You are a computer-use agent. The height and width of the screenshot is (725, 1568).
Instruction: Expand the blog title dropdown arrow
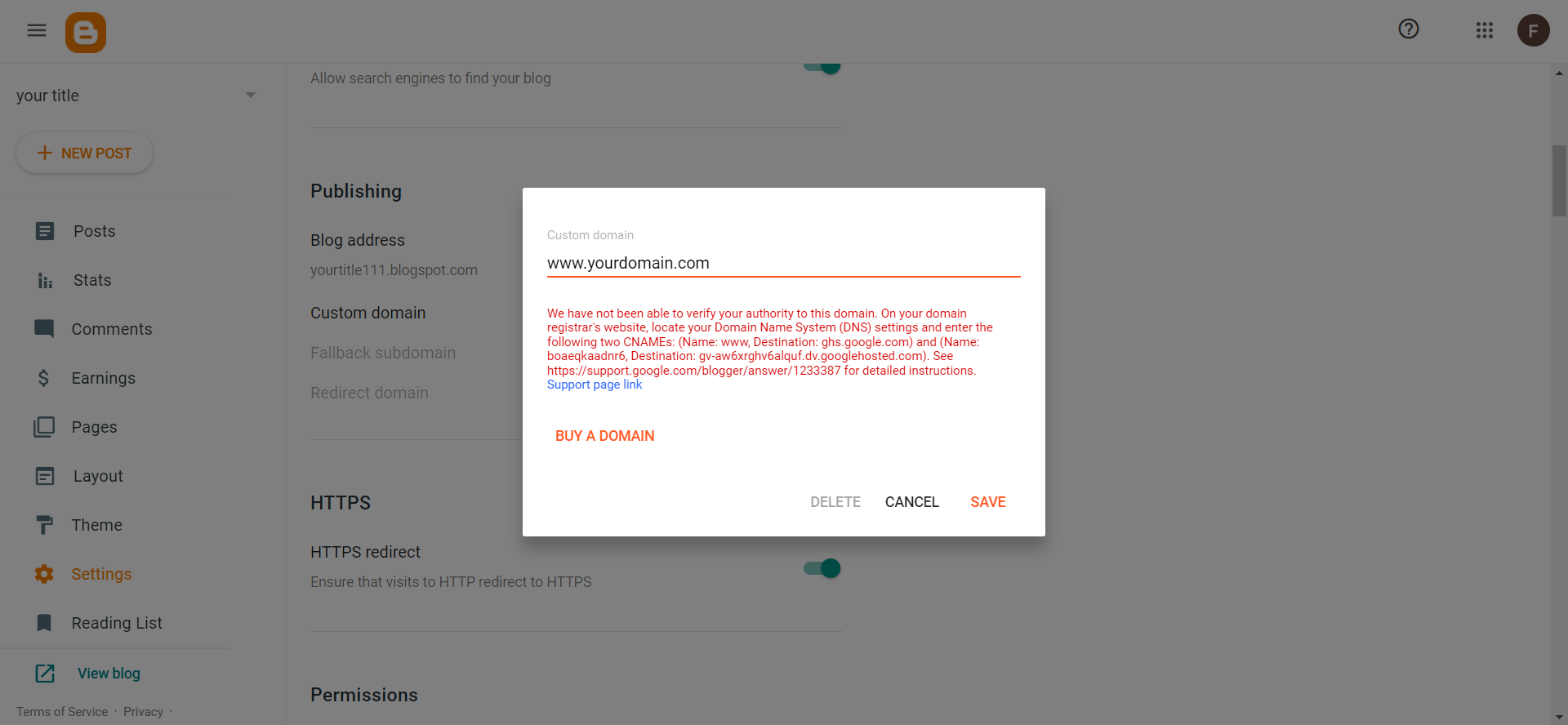[251, 96]
